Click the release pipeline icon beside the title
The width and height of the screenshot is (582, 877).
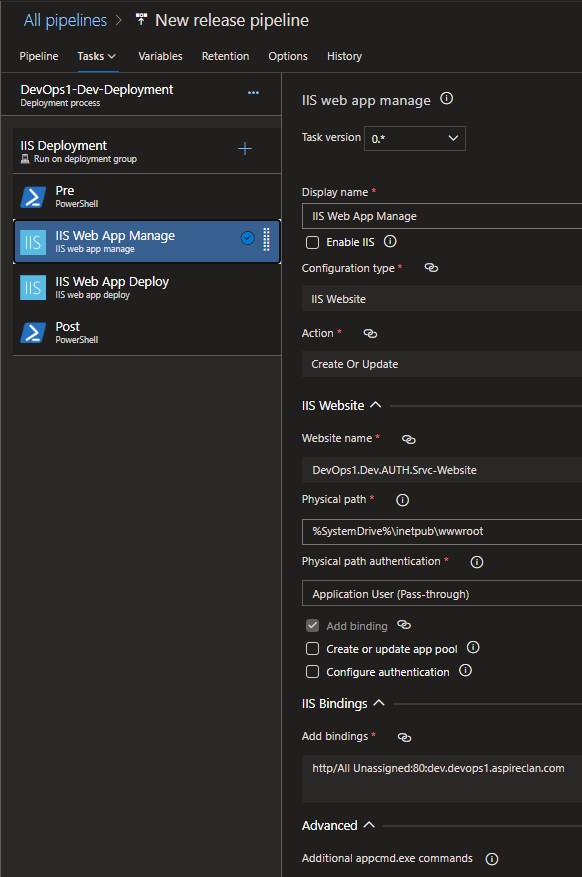tap(141, 20)
